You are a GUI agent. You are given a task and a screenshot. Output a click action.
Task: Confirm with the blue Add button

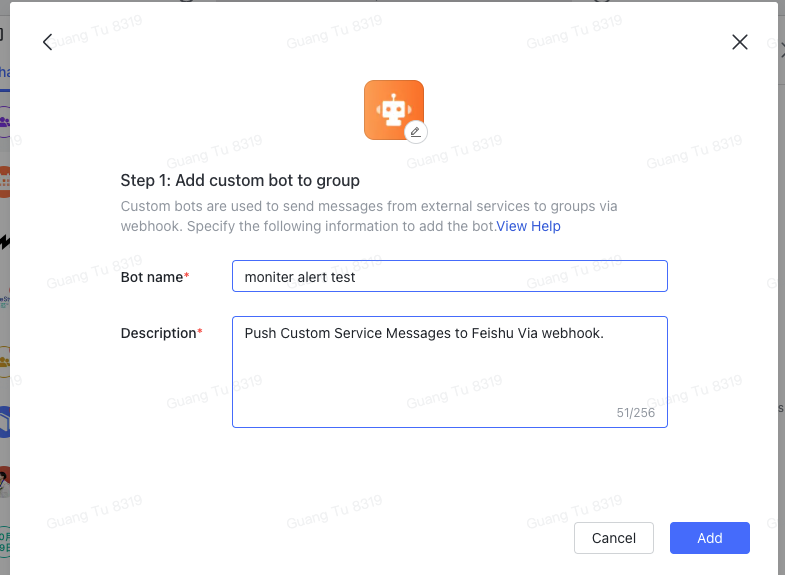click(x=709, y=538)
